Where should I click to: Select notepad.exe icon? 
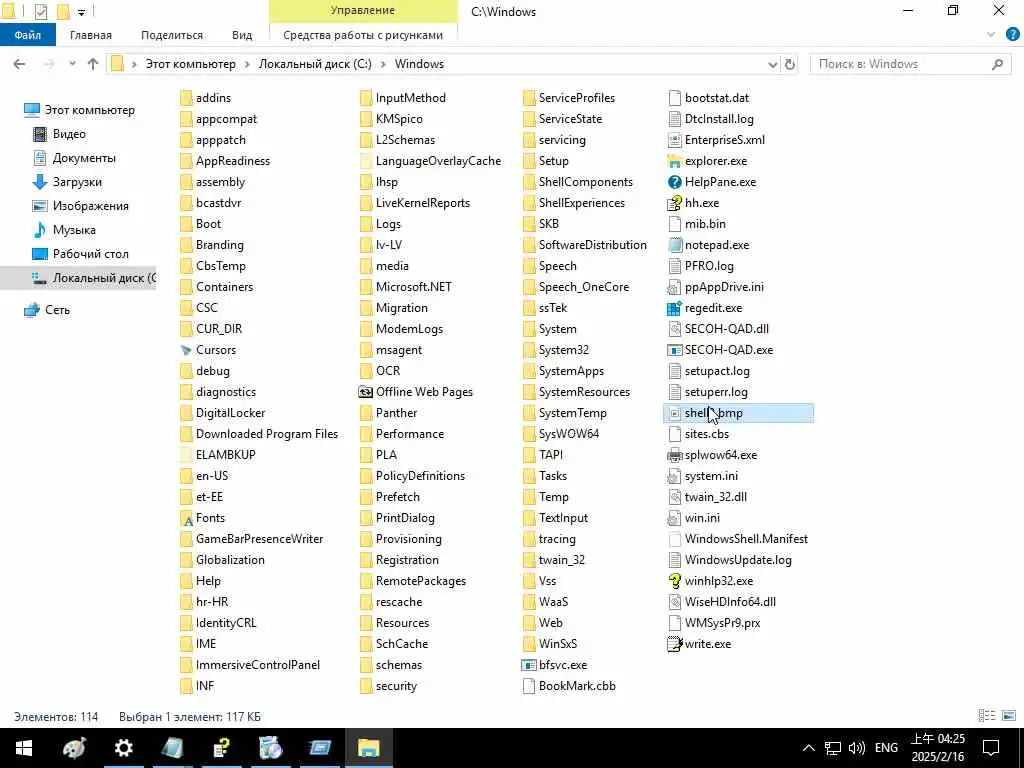(675, 246)
